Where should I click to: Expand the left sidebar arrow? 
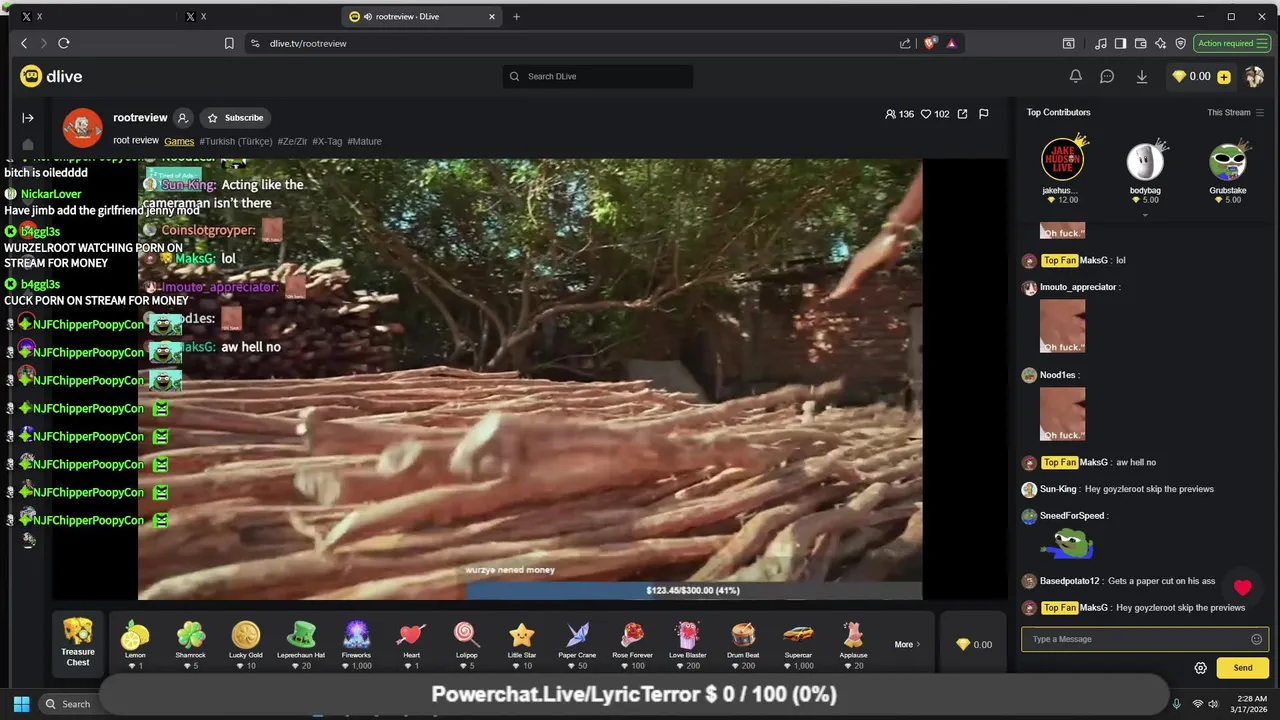28,118
